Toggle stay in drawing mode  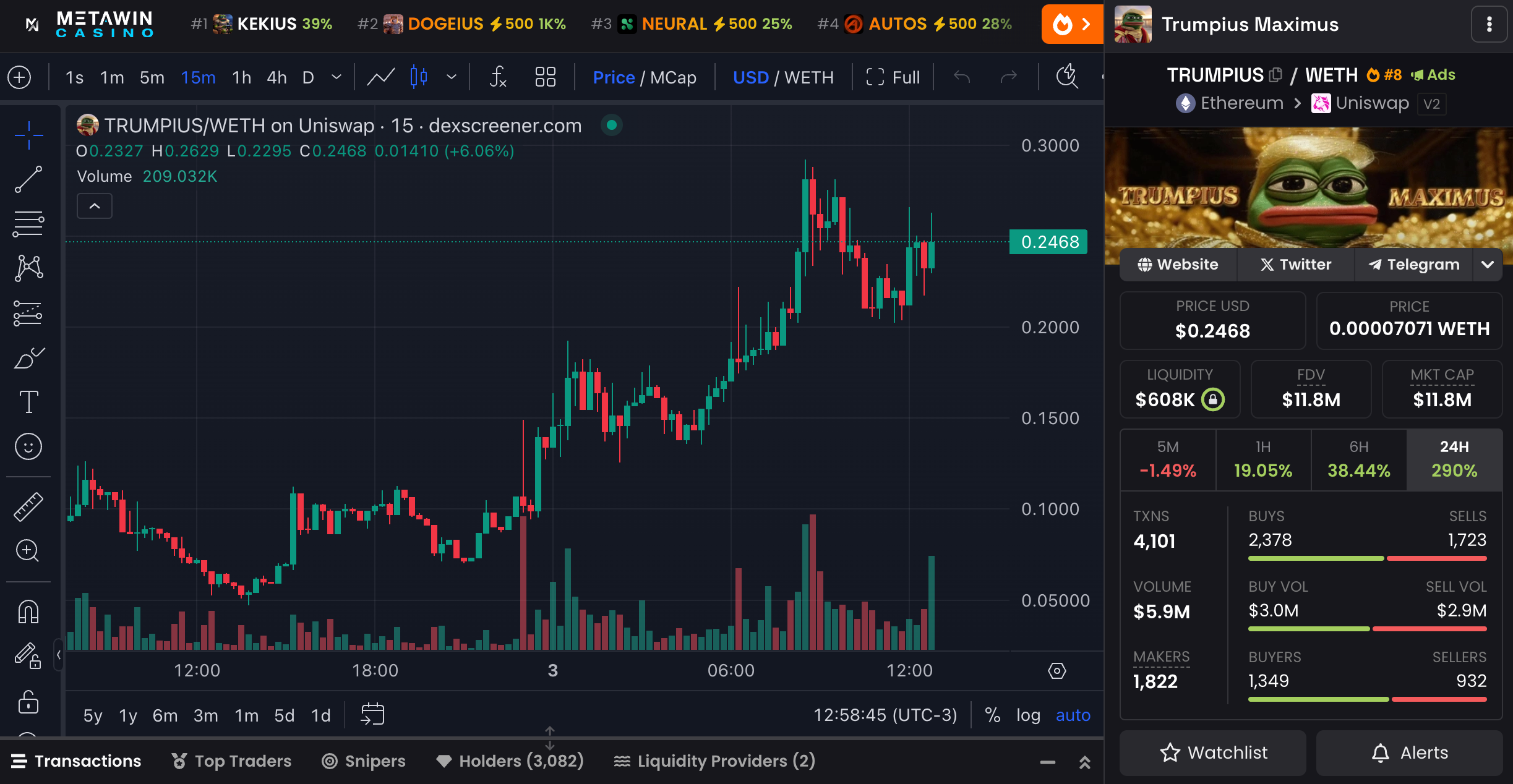[x=28, y=656]
